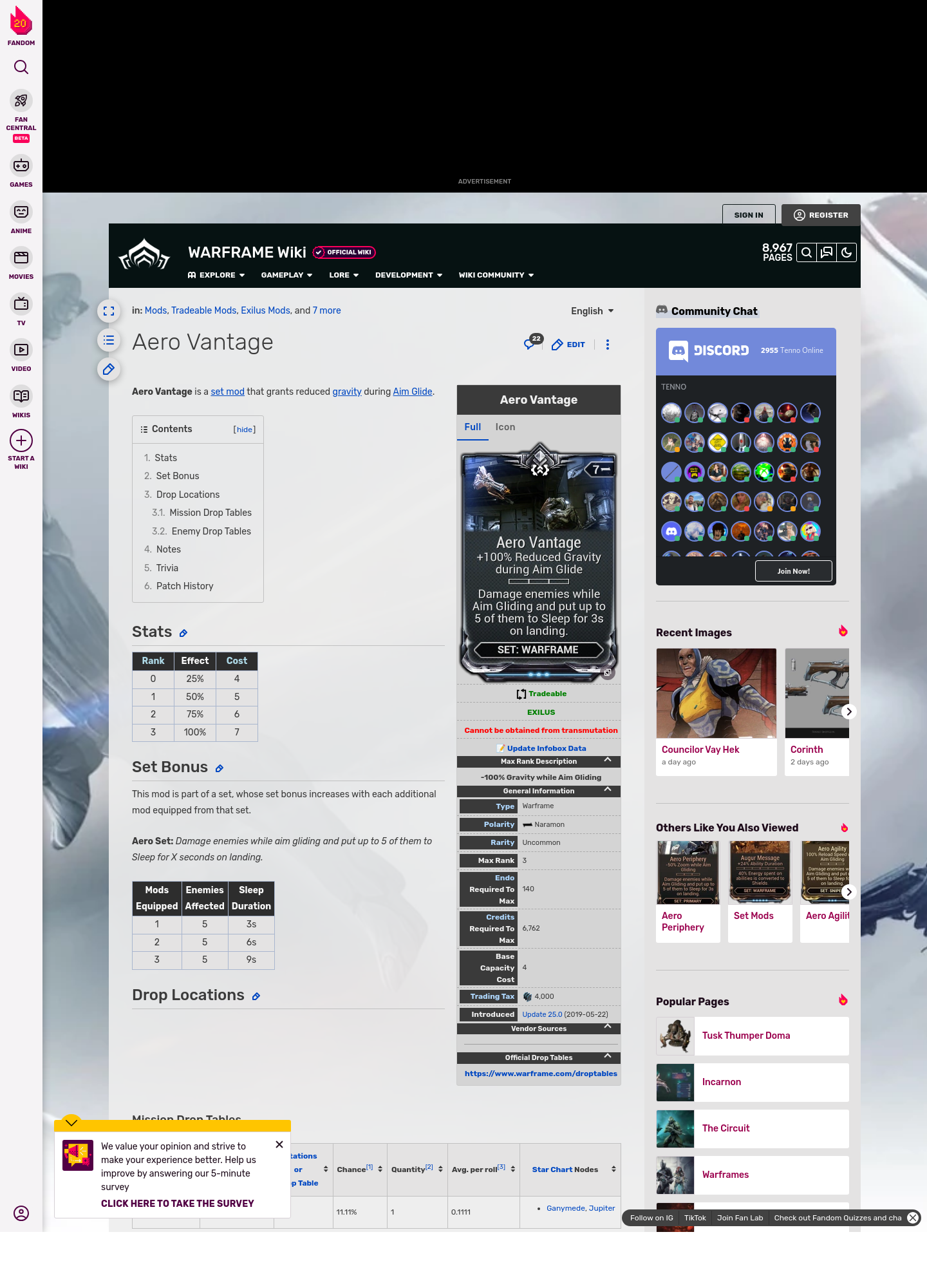Screen dimensions: 927x1288
Task: Open sidebar search magnifier icon
Action: click(21, 67)
